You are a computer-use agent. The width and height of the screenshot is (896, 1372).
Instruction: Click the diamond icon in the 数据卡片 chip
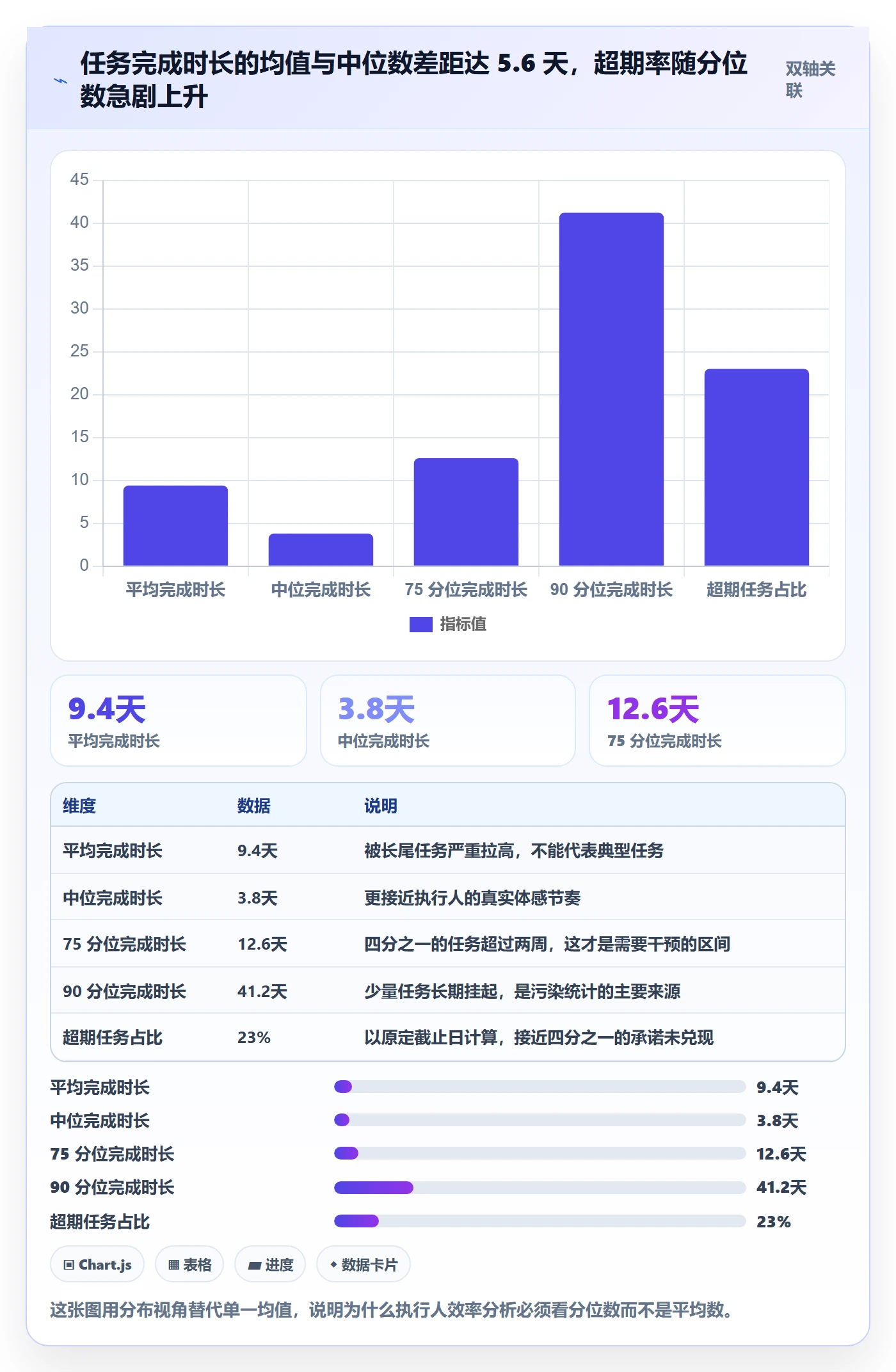point(333,1264)
